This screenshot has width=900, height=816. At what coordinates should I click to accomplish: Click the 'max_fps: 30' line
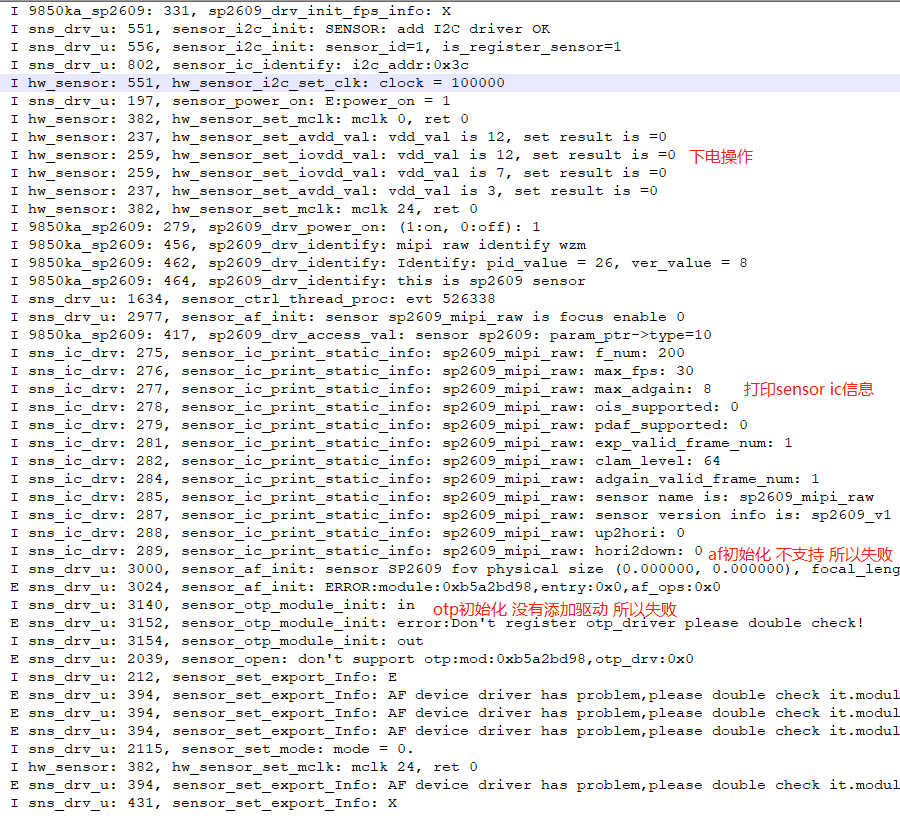(352, 371)
